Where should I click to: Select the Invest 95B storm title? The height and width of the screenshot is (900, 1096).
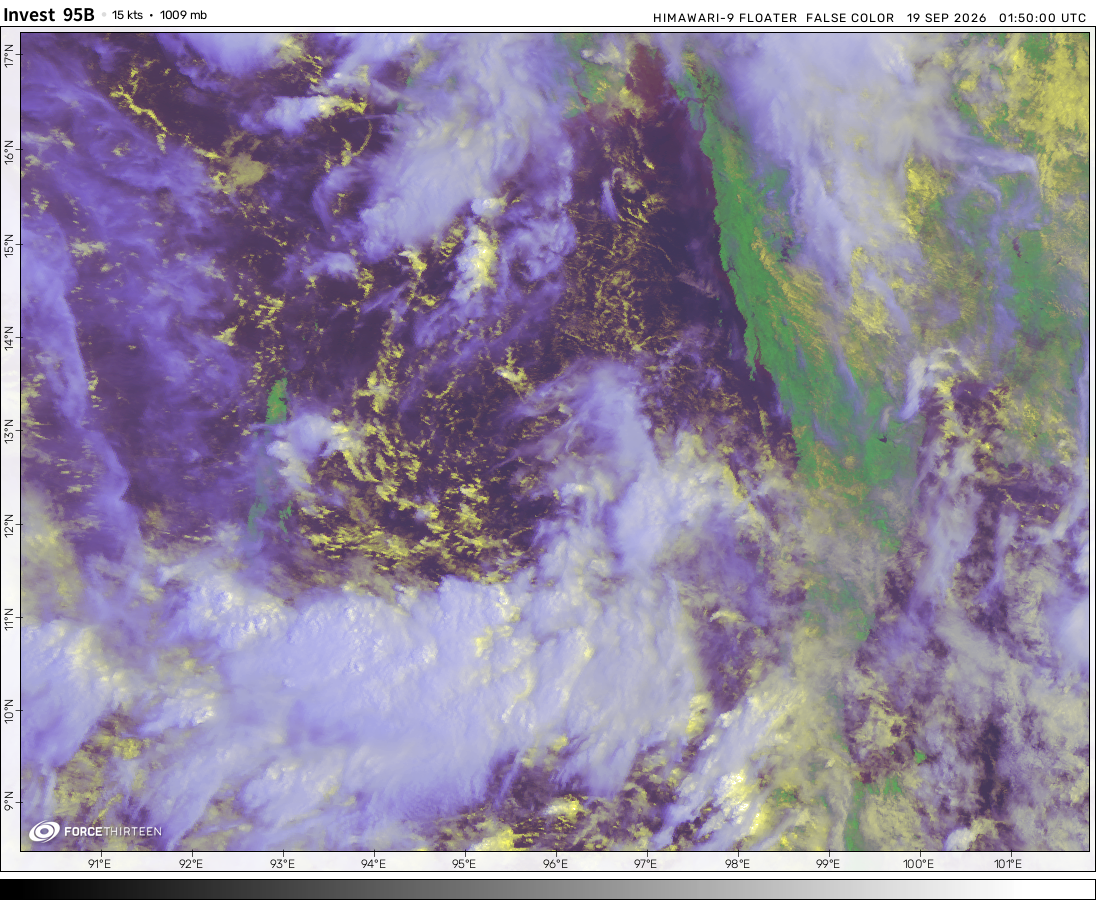(49, 15)
